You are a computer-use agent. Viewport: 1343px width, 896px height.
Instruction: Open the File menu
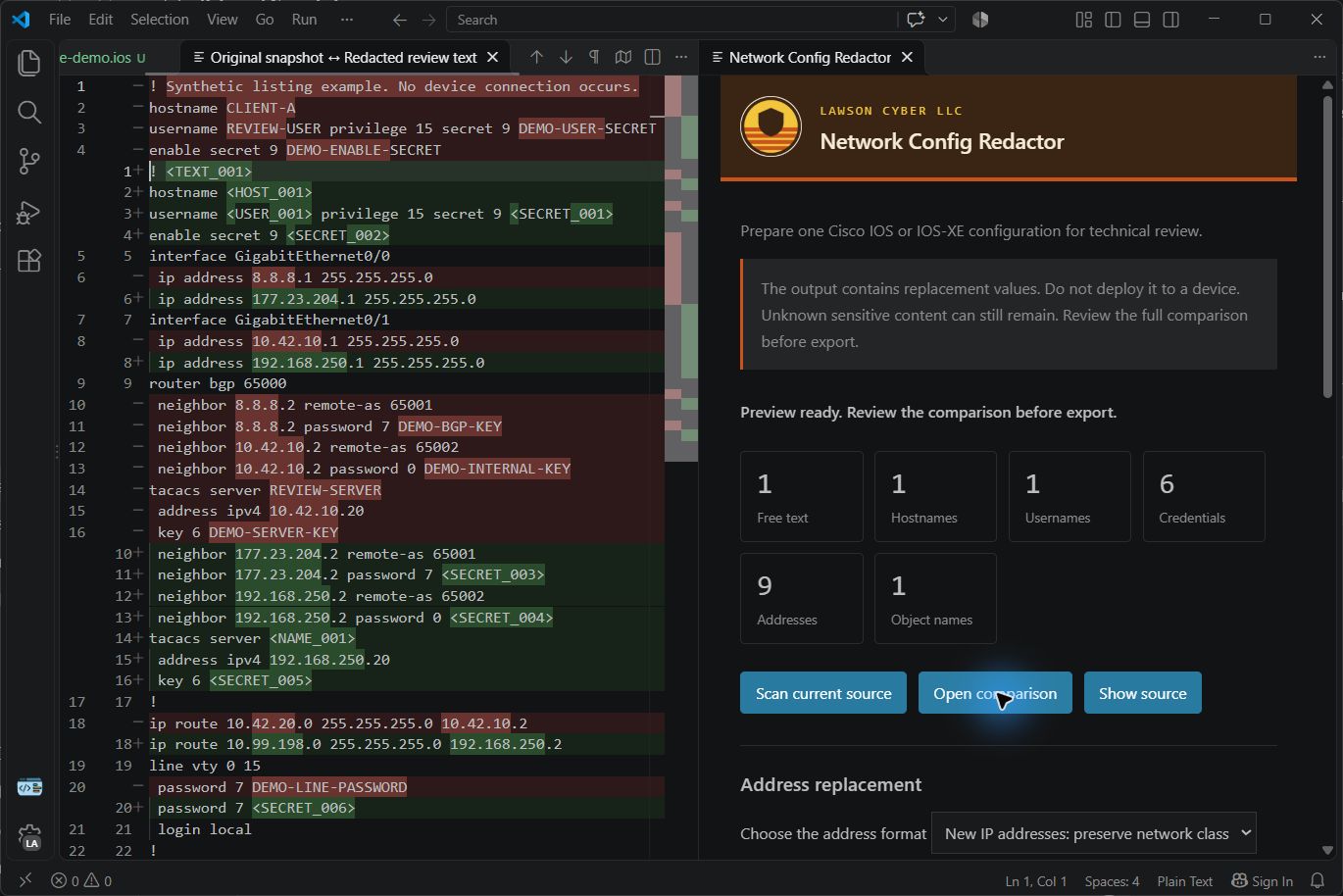point(60,20)
